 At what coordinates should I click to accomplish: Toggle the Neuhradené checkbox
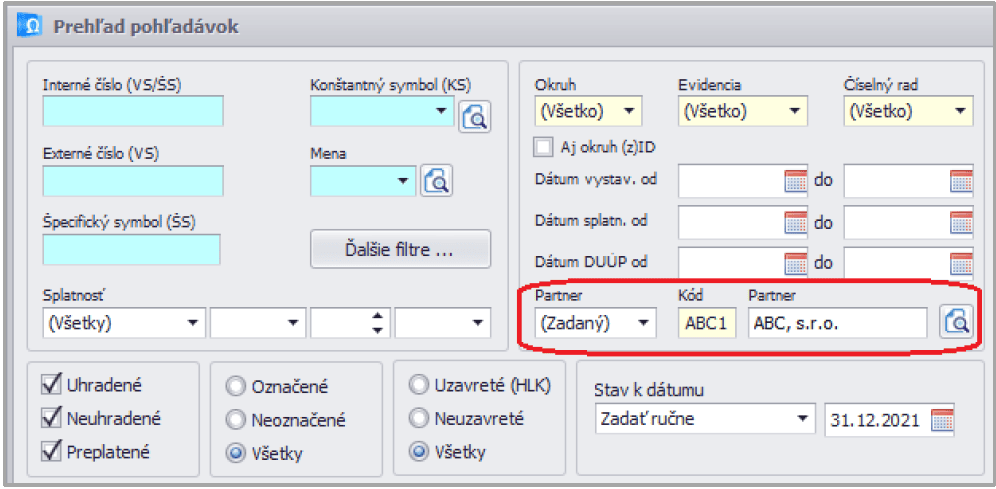[x=52, y=418]
